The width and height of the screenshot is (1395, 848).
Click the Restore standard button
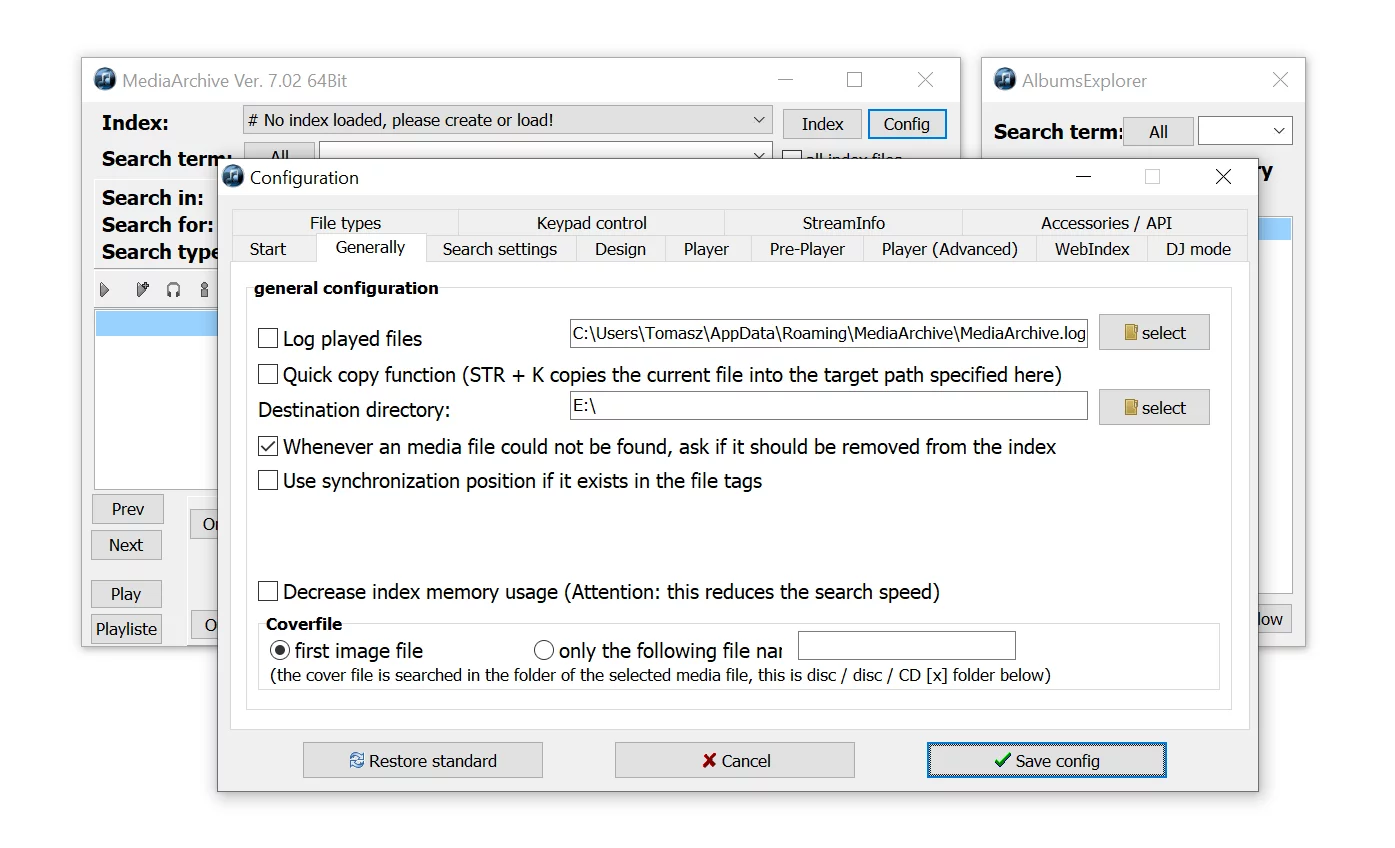click(423, 760)
